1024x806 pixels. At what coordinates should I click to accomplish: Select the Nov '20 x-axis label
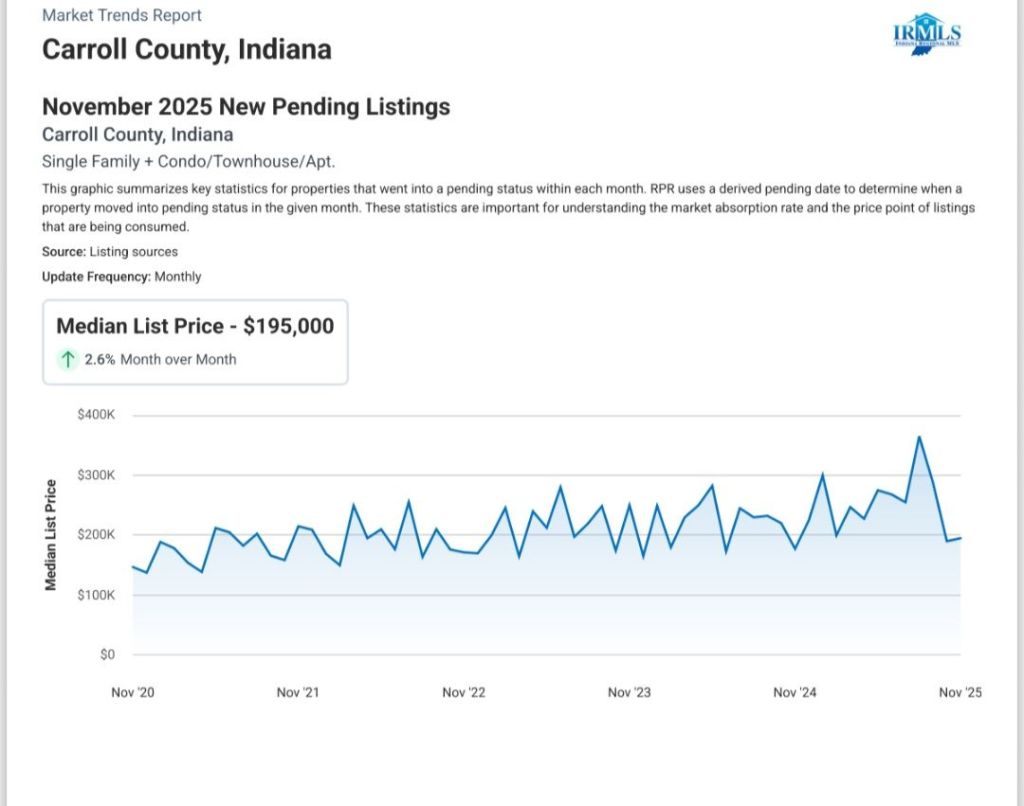[132, 693]
